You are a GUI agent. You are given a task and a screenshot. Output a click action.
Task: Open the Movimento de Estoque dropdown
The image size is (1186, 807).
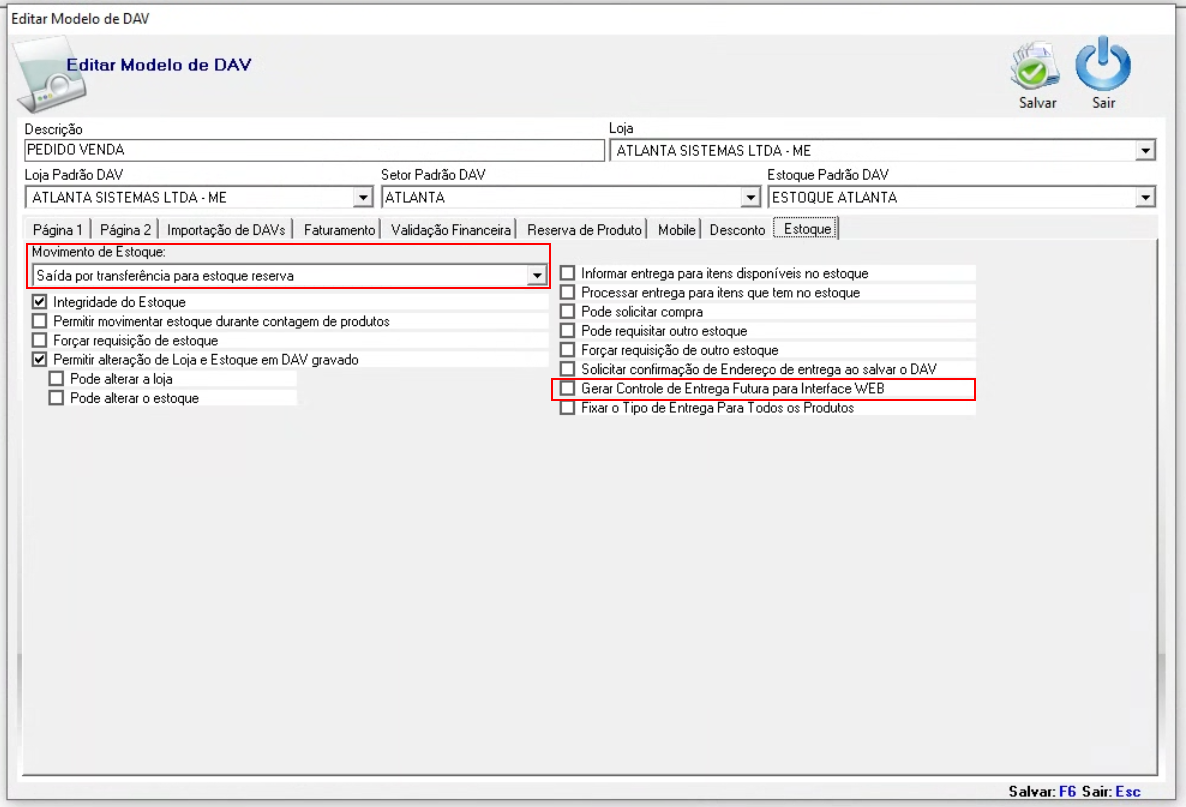click(537, 275)
